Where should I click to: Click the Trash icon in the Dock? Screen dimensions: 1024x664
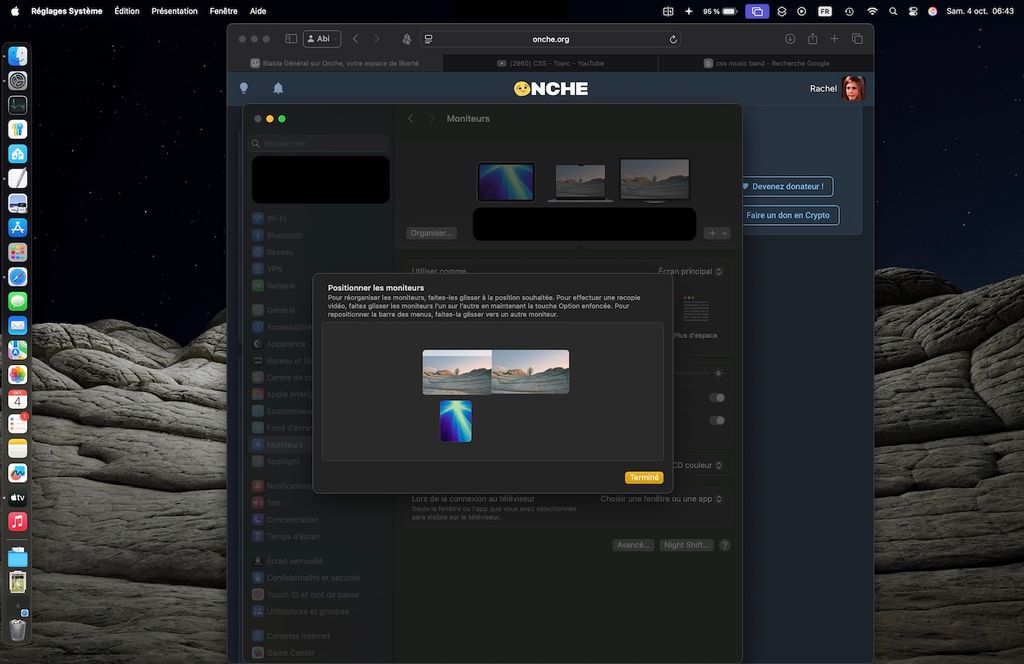(18, 629)
